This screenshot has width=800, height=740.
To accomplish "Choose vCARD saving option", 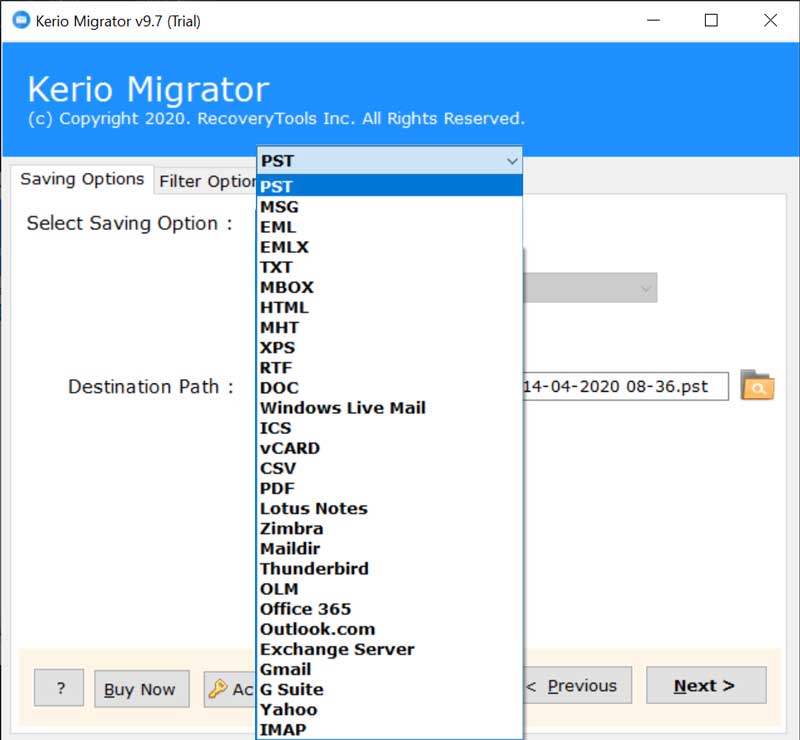I will [390, 448].
